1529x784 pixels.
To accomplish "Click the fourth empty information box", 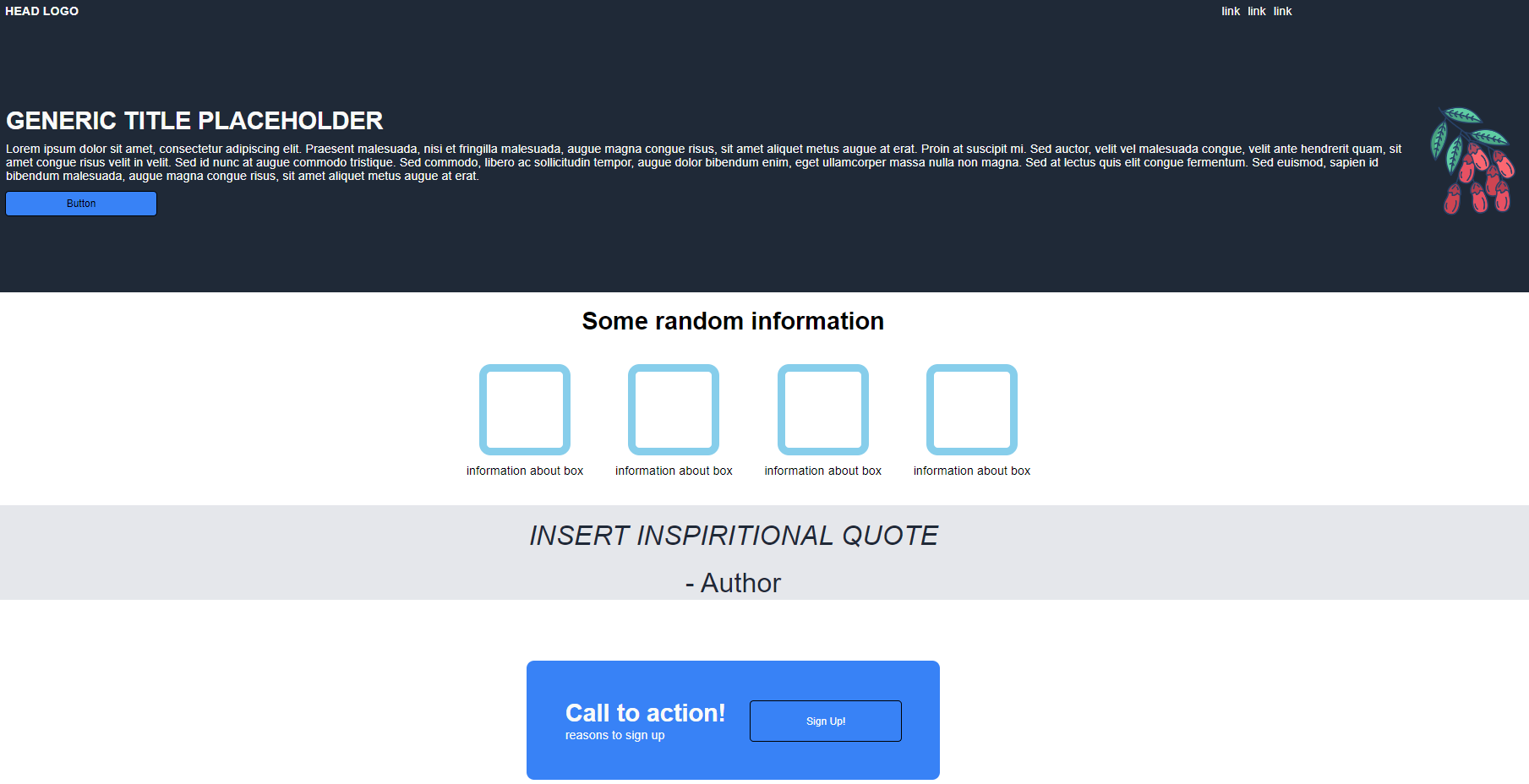I will pos(971,410).
